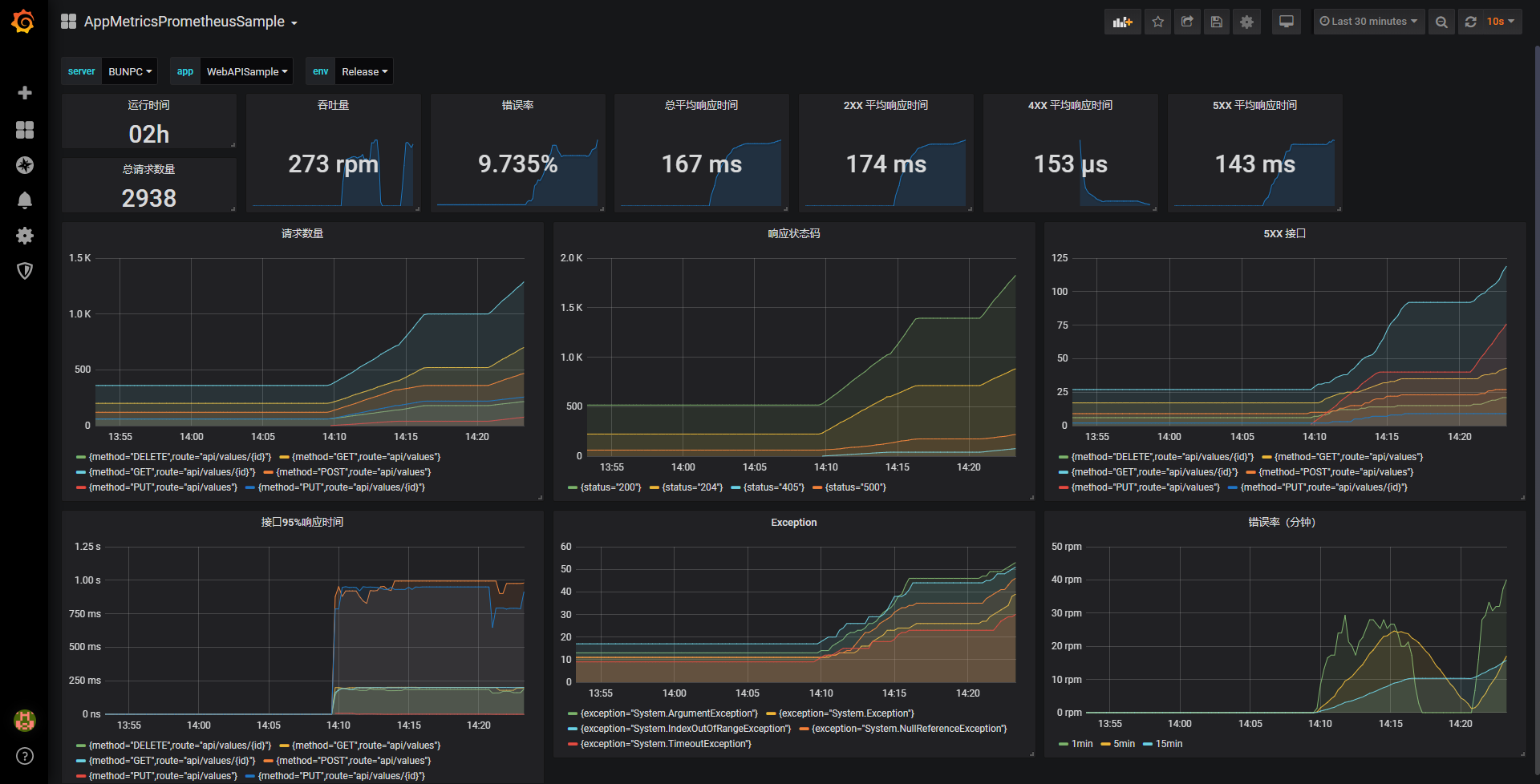Open the Share dashboard icon
The image size is (1540, 784).
click(x=1187, y=22)
